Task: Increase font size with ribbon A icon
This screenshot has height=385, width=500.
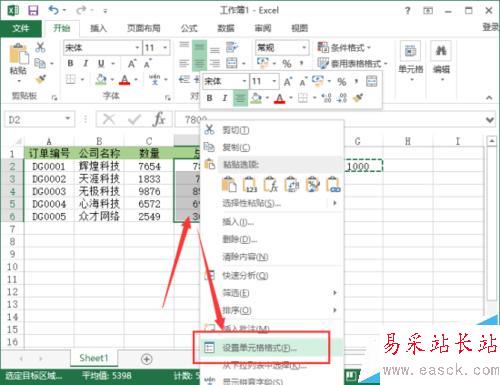Action: tap(132, 63)
